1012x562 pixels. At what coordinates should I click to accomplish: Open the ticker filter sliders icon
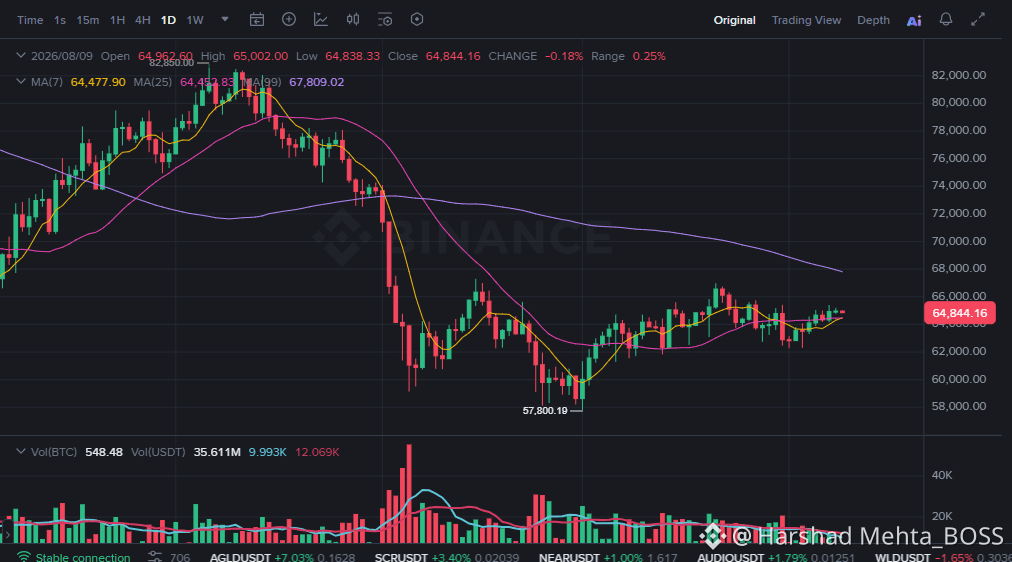[x=155, y=556]
